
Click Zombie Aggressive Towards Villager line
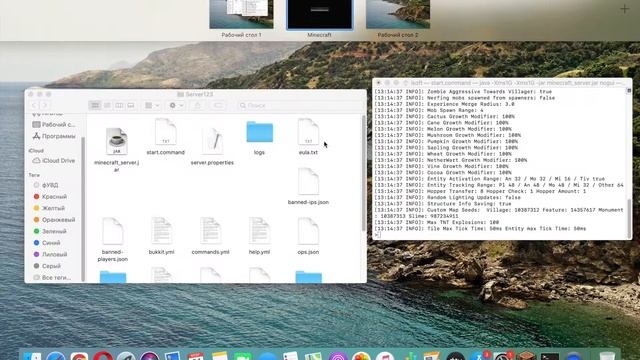coord(463,91)
